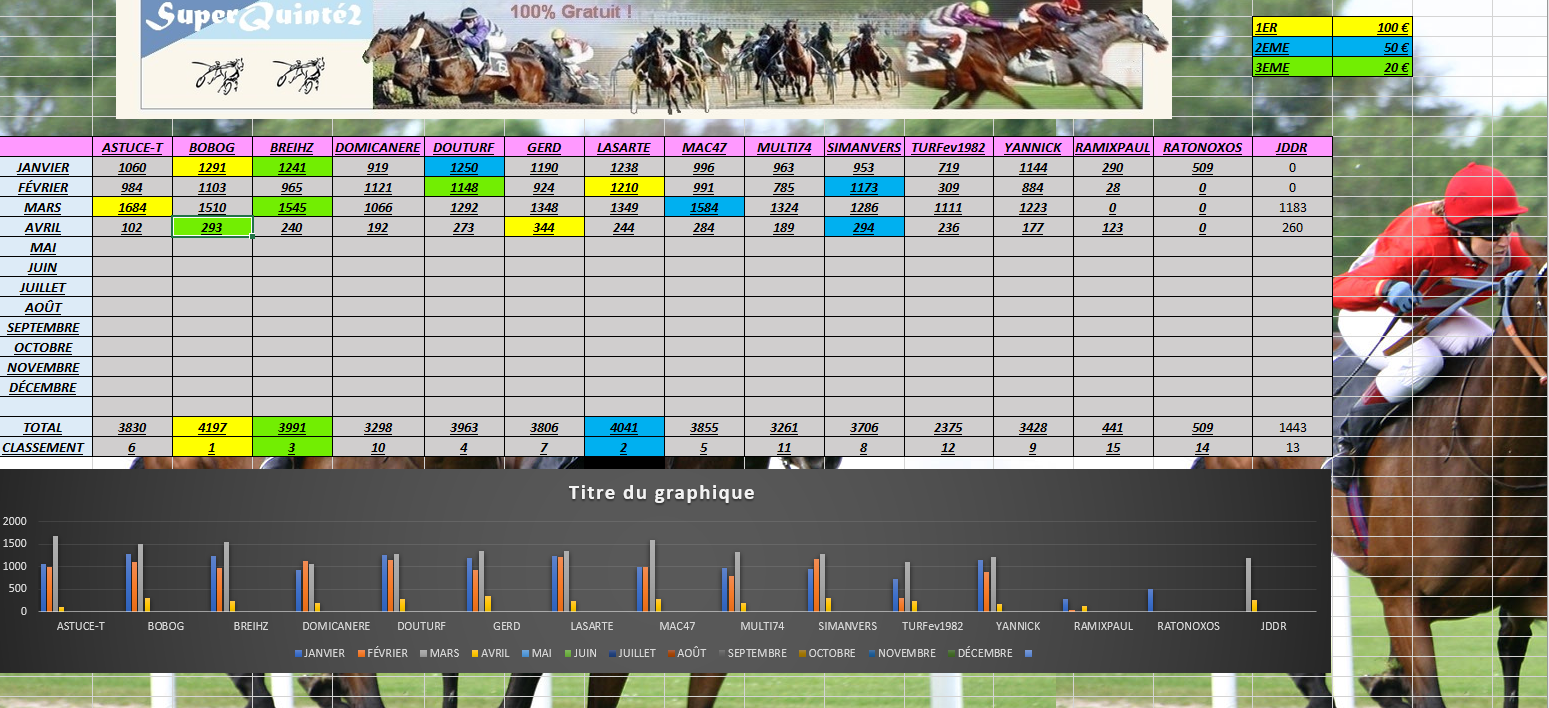The image size is (1549, 708).
Task: Select the AVRIL legend entry in the chart
Action: point(493,653)
